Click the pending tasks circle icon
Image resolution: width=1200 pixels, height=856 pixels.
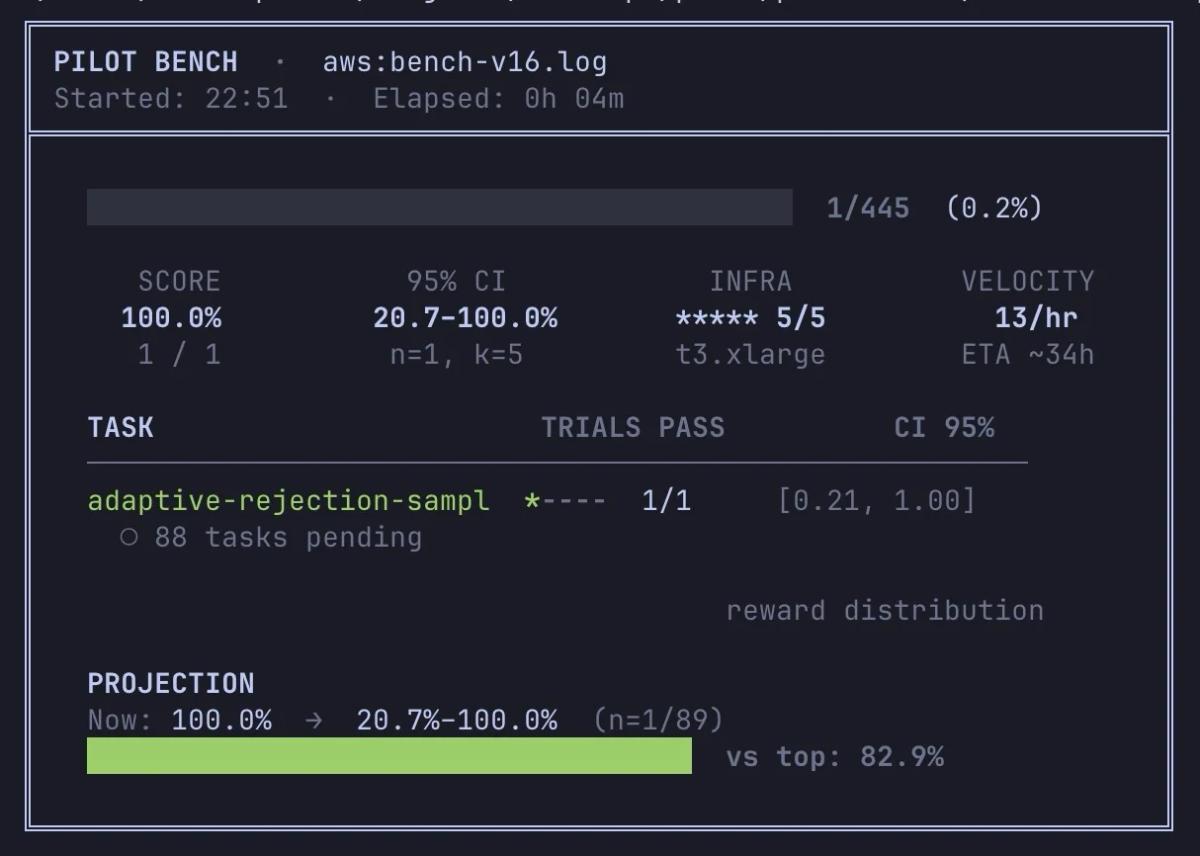[x=128, y=537]
